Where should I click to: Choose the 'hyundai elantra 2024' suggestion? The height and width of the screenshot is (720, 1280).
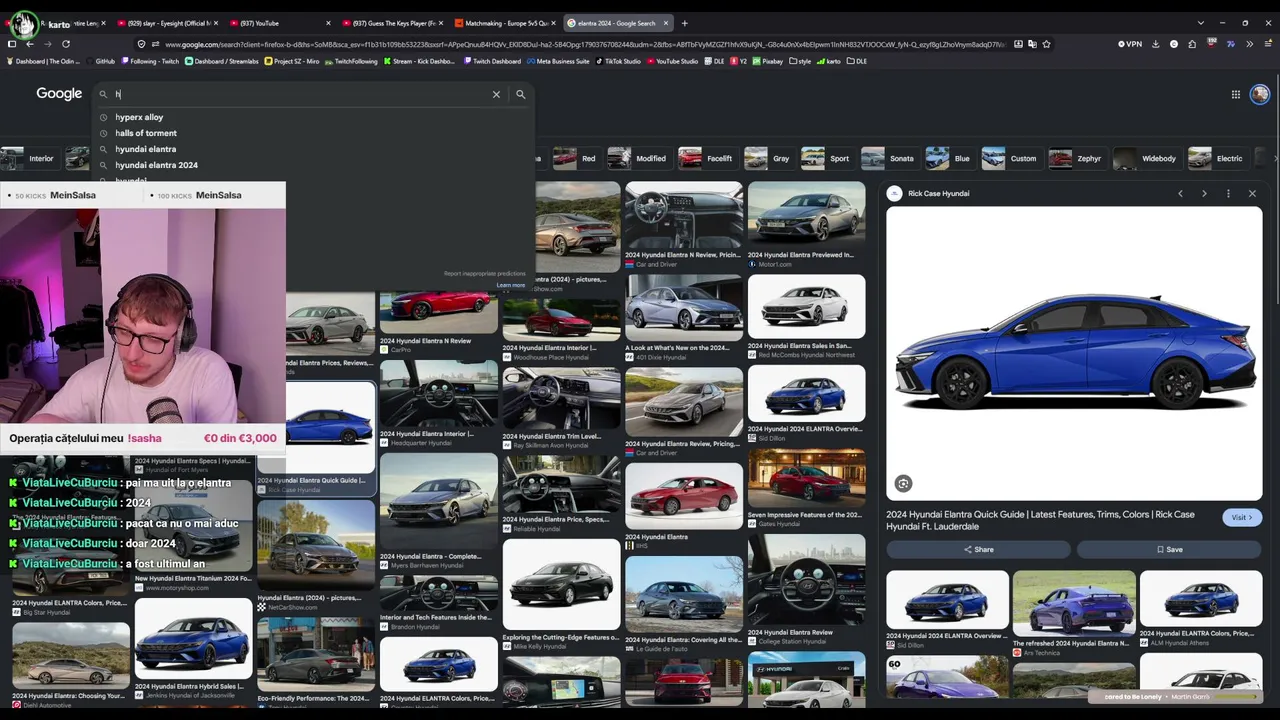(156, 165)
